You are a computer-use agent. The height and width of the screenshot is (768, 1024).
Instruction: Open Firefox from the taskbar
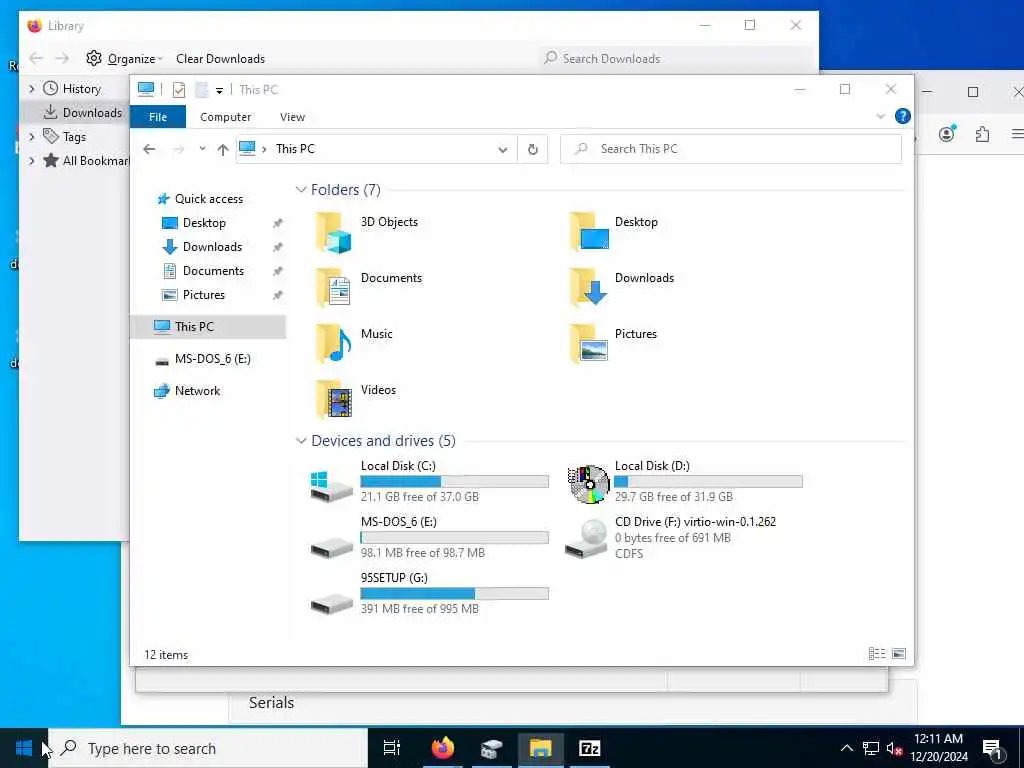443,748
